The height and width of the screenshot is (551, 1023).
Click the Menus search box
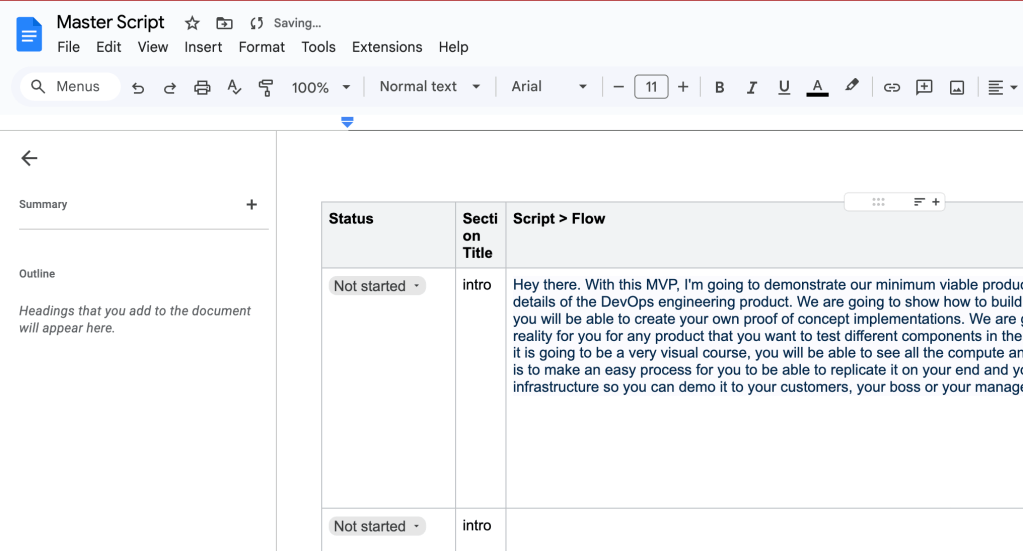pyautogui.click(x=70, y=87)
